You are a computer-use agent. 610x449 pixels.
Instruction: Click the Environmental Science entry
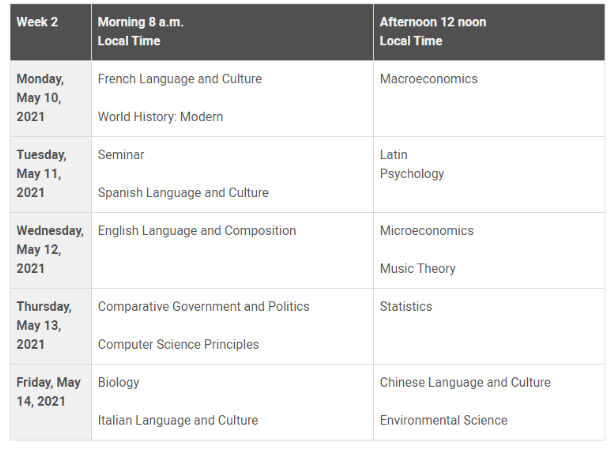[444, 421]
